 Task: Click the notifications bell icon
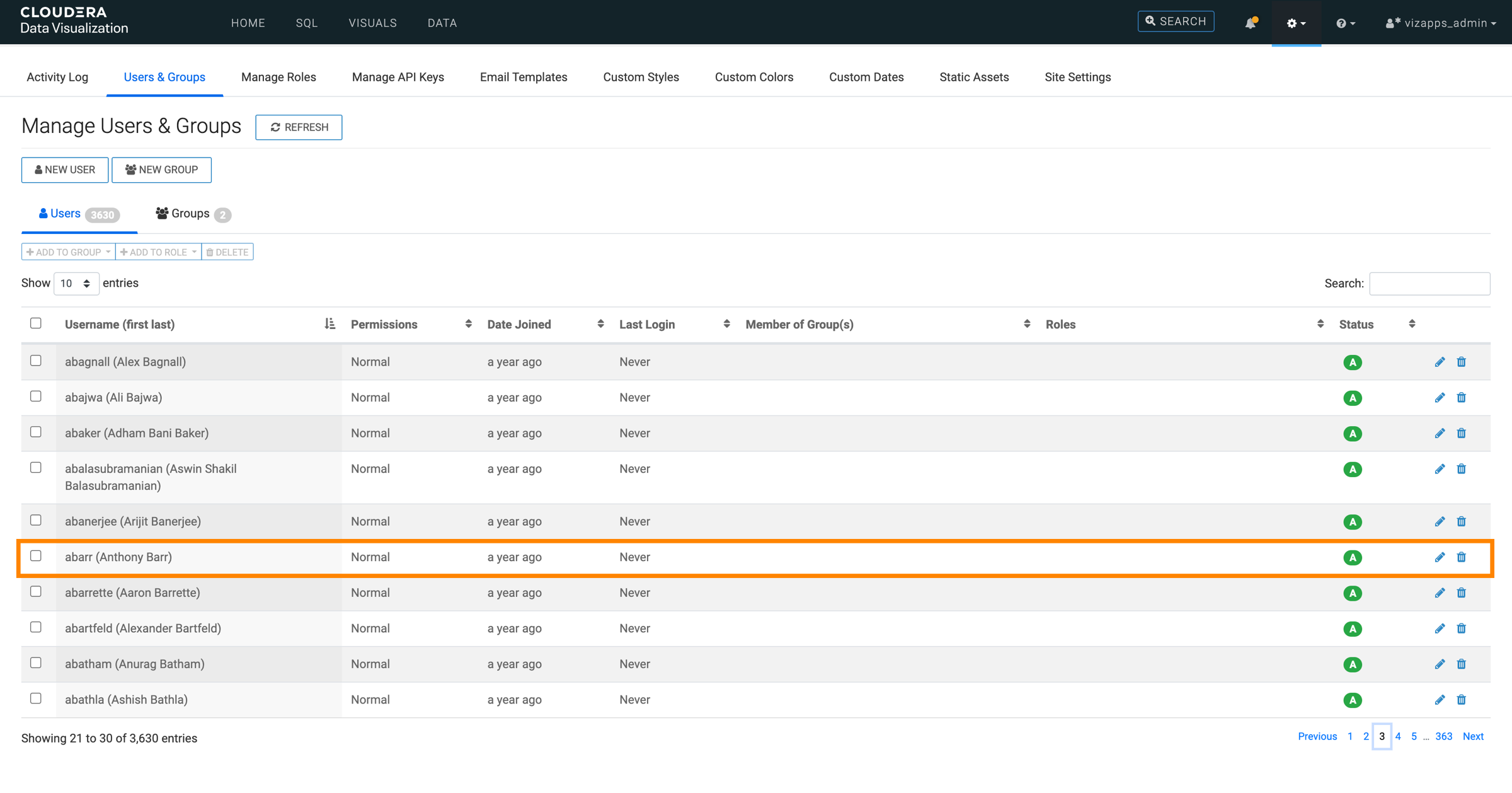pyautogui.click(x=1250, y=23)
